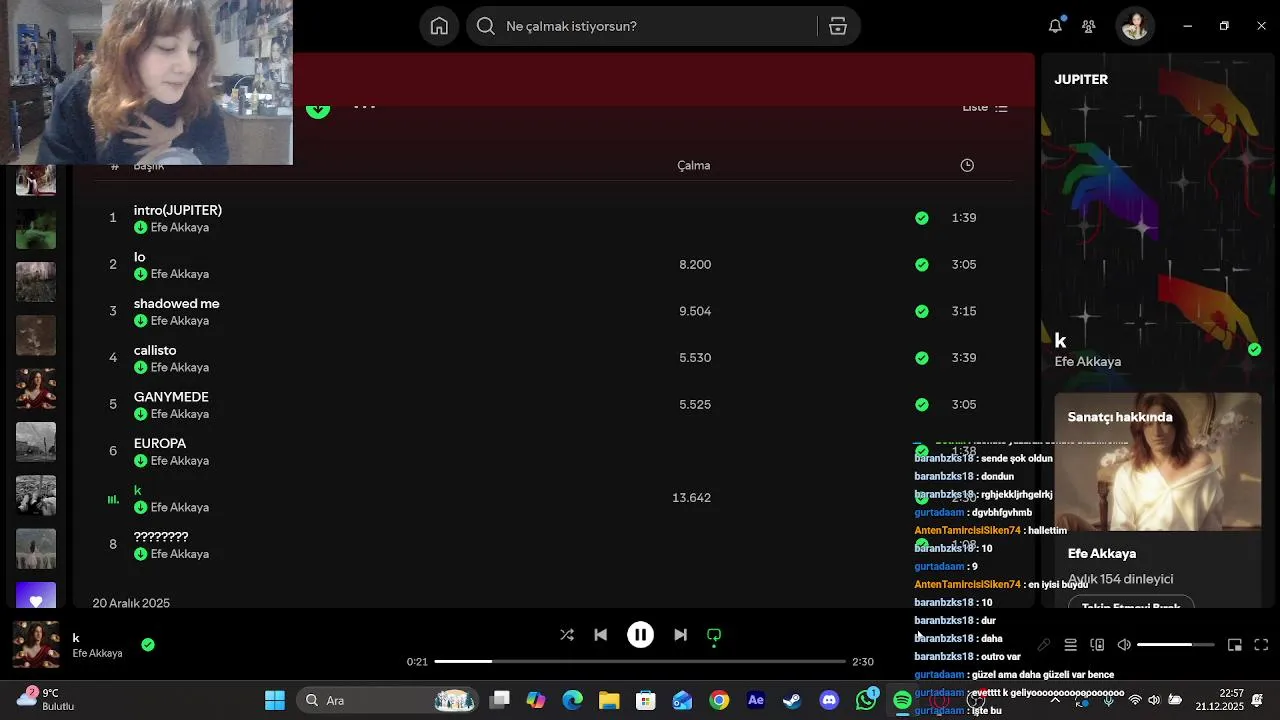This screenshot has height=720, width=1280.
Task: Toggle saved checkmark in the JUPITER side panel
Action: [x=1255, y=350]
